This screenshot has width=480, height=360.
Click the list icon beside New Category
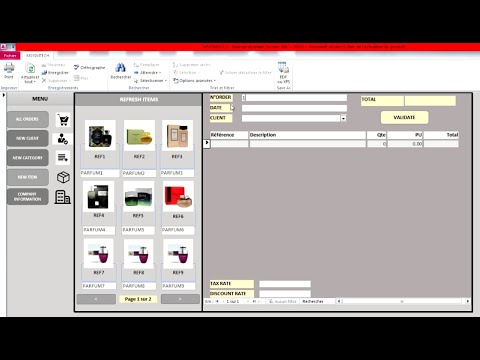(x=63, y=157)
